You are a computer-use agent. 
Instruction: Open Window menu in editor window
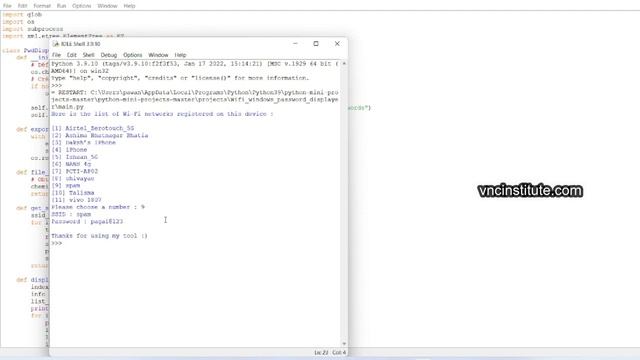tap(107, 6)
